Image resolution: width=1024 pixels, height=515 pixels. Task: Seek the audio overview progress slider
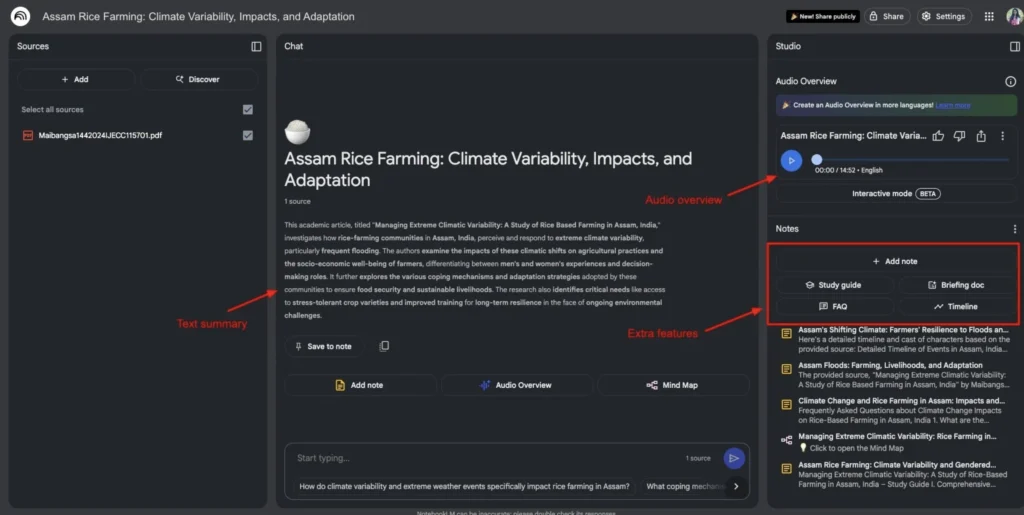(x=817, y=160)
